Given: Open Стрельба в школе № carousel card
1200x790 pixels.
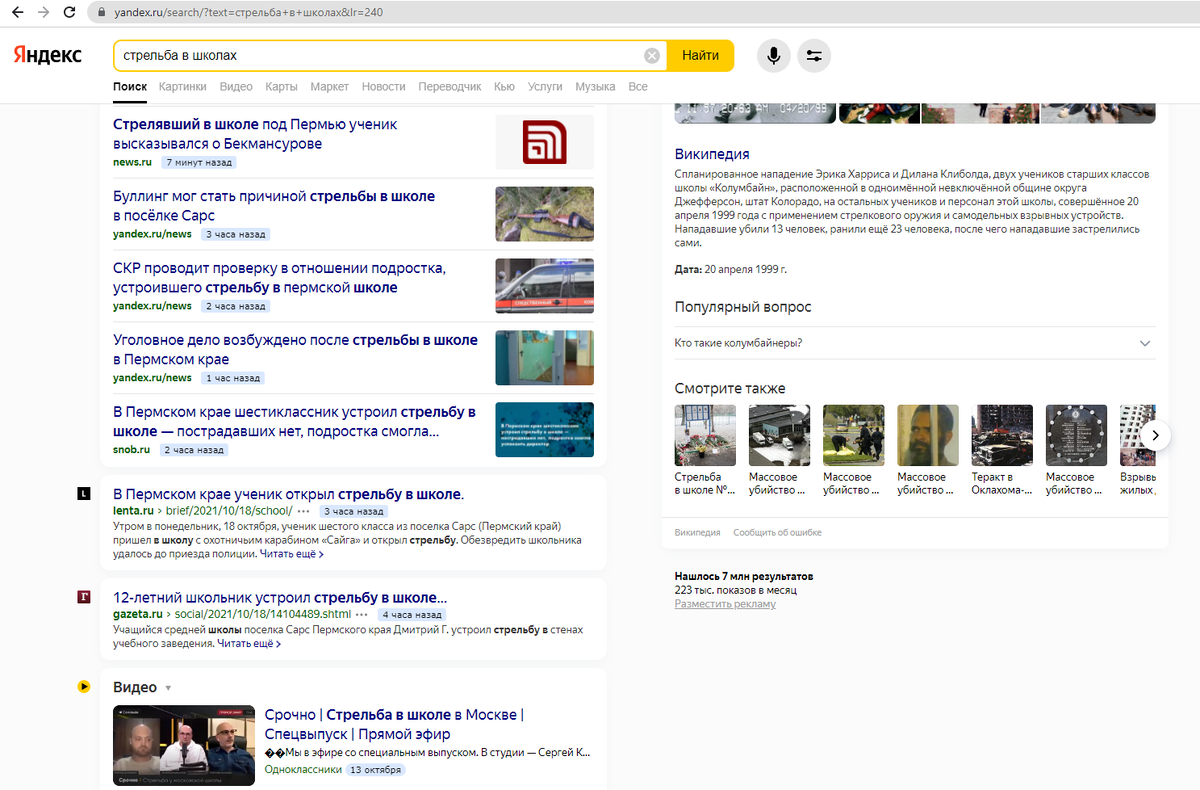Looking at the screenshot, I should (x=705, y=450).
